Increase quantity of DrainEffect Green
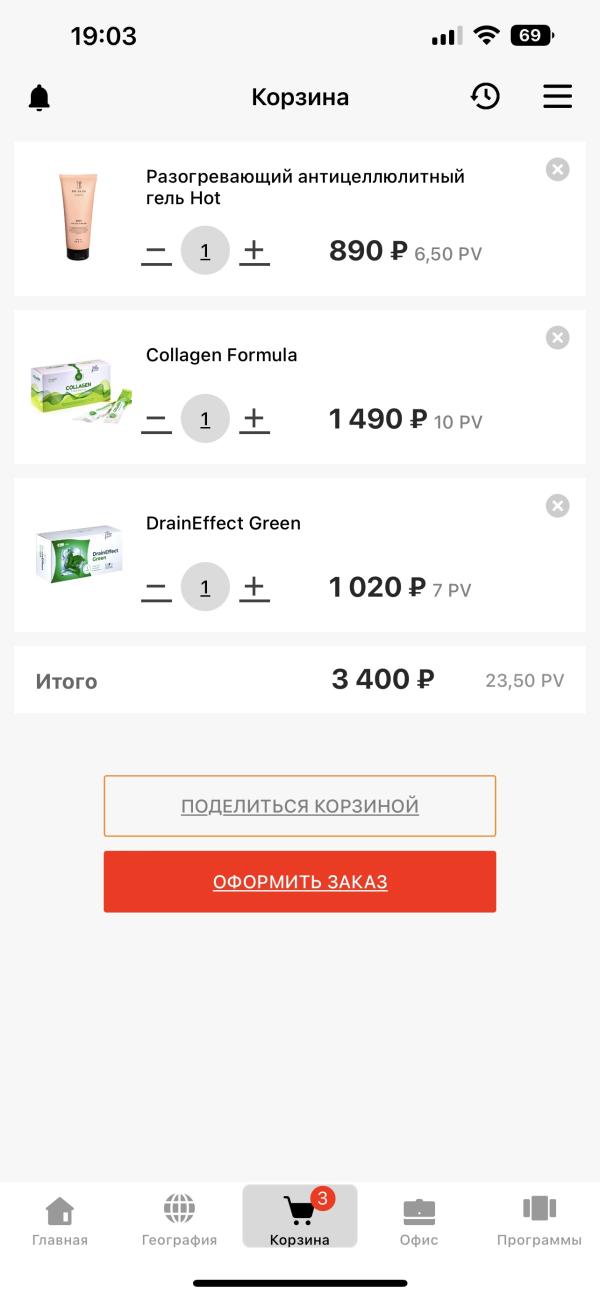 click(x=255, y=587)
